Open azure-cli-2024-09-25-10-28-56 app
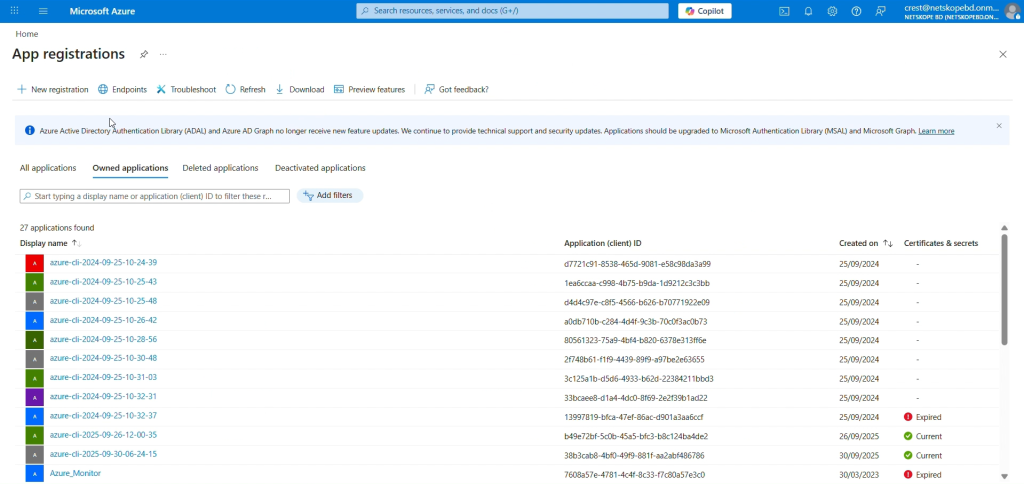Image resolution: width=1024 pixels, height=484 pixels. 103,339
